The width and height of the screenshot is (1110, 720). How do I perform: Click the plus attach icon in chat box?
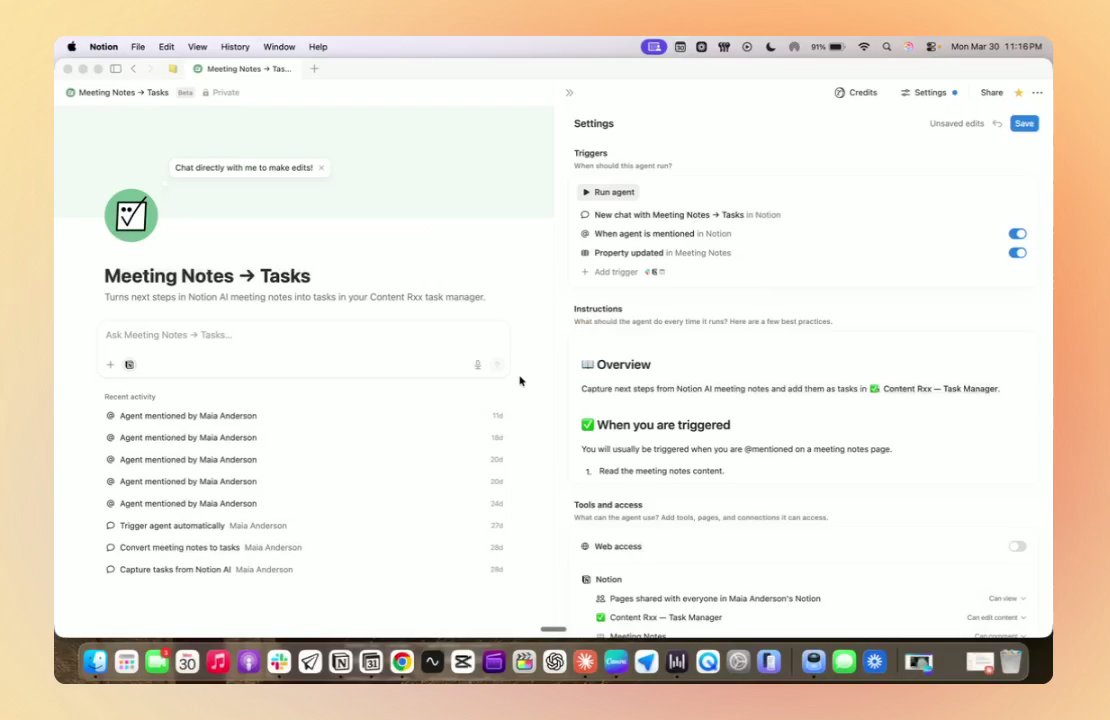(x=110, y=365)
